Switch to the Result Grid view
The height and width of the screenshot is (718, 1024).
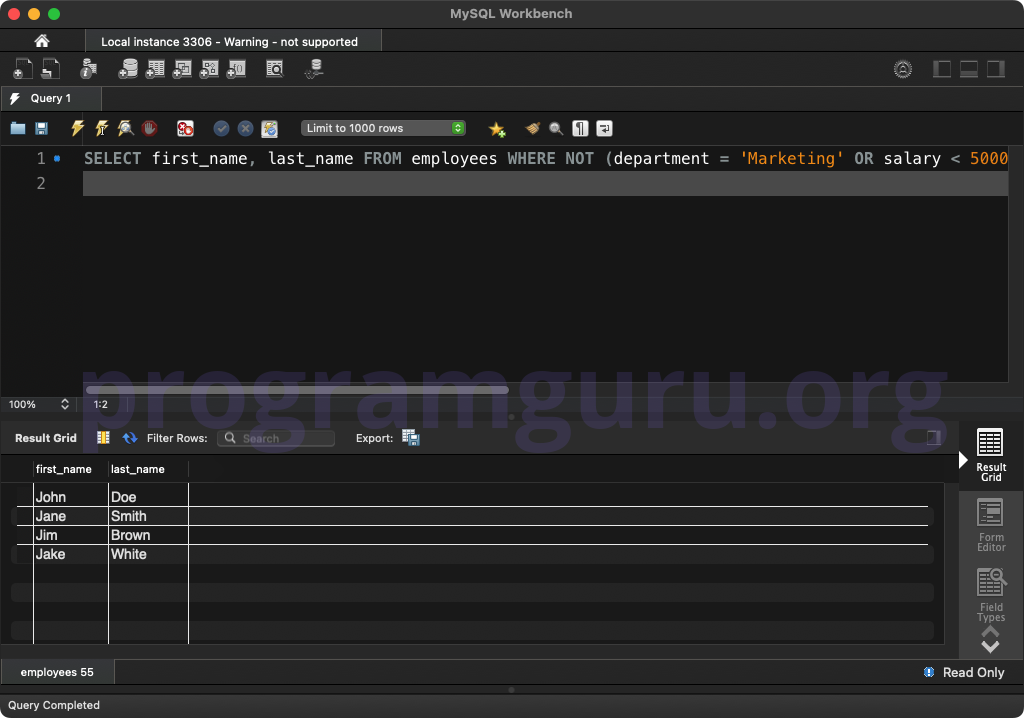tap(990, 455)
